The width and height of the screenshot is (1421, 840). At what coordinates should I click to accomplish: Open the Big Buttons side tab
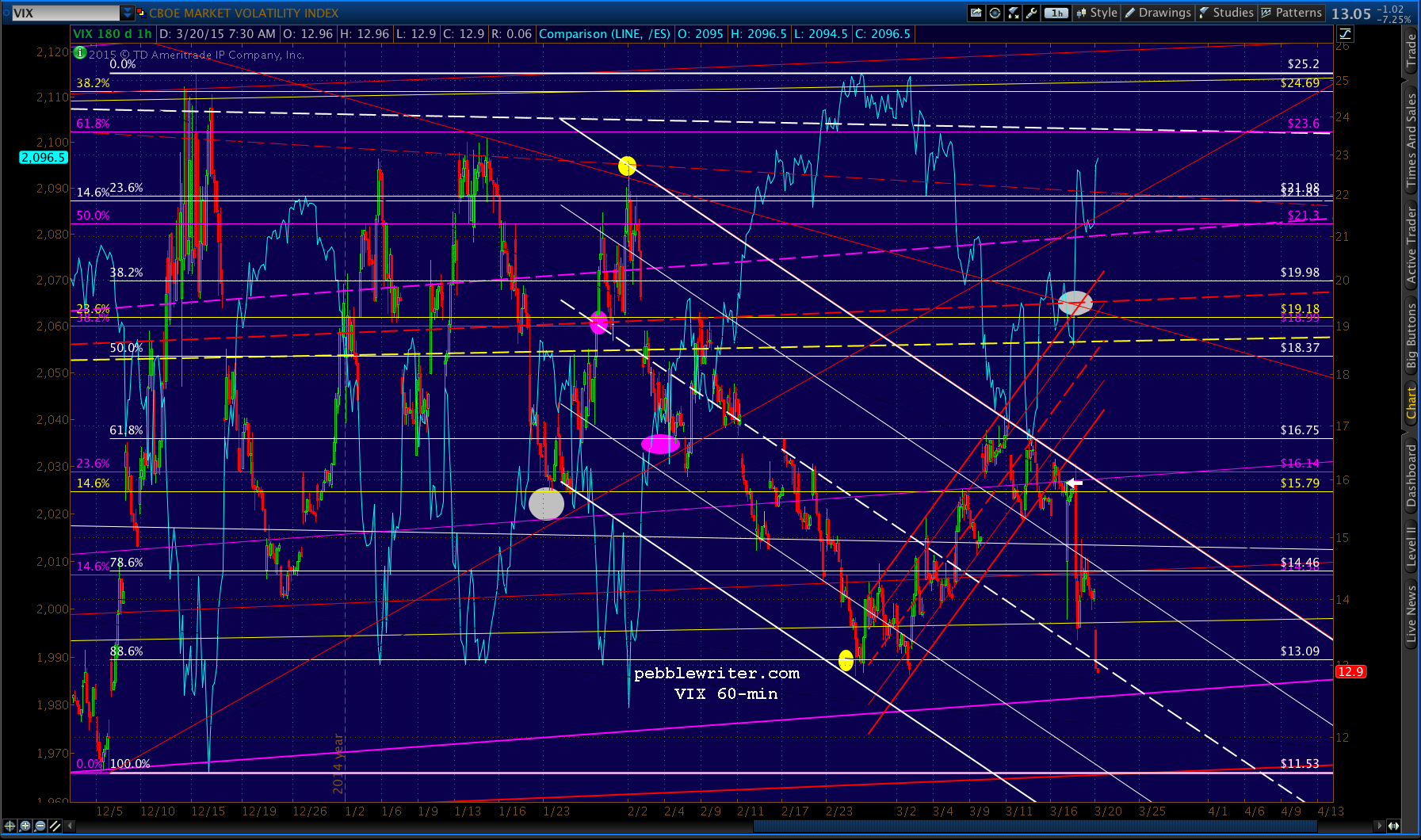coord(1411,335)
